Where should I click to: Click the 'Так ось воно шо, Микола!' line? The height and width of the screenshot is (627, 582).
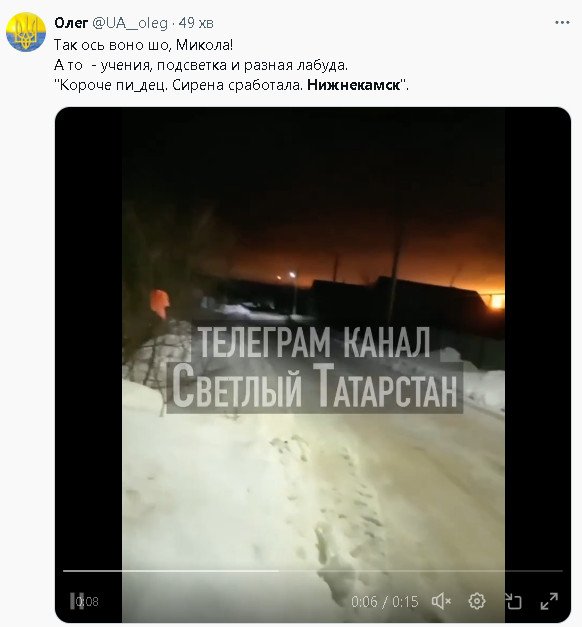coord(143,45)
